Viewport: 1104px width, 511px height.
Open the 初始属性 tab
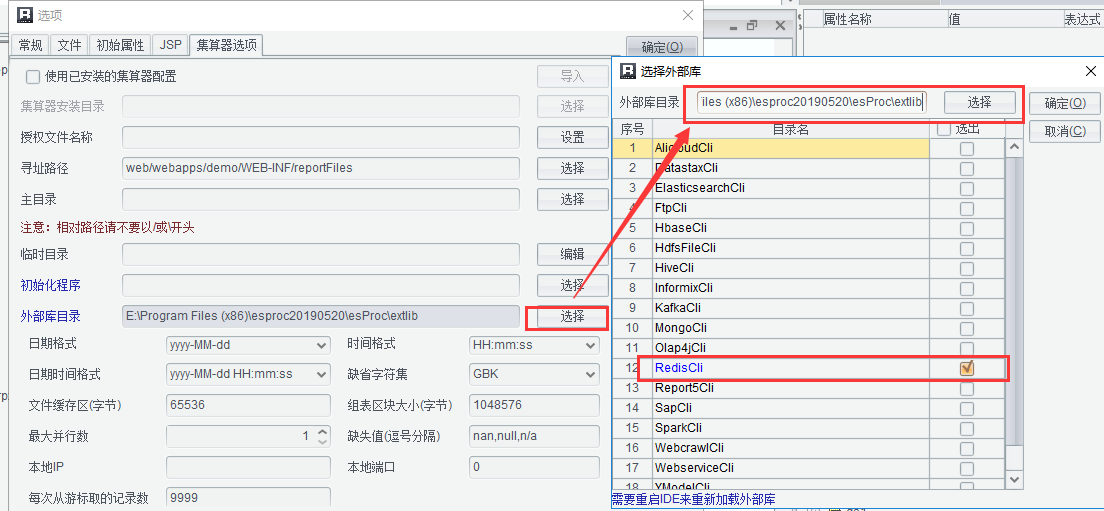[x=120, y=46]
